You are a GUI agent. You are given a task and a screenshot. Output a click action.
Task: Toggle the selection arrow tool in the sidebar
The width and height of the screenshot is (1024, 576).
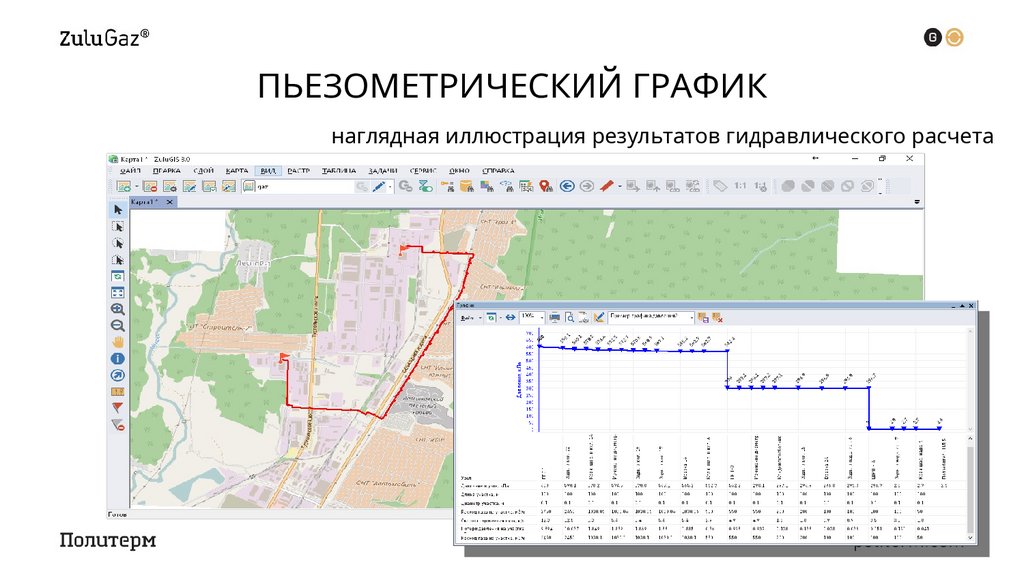118,210
